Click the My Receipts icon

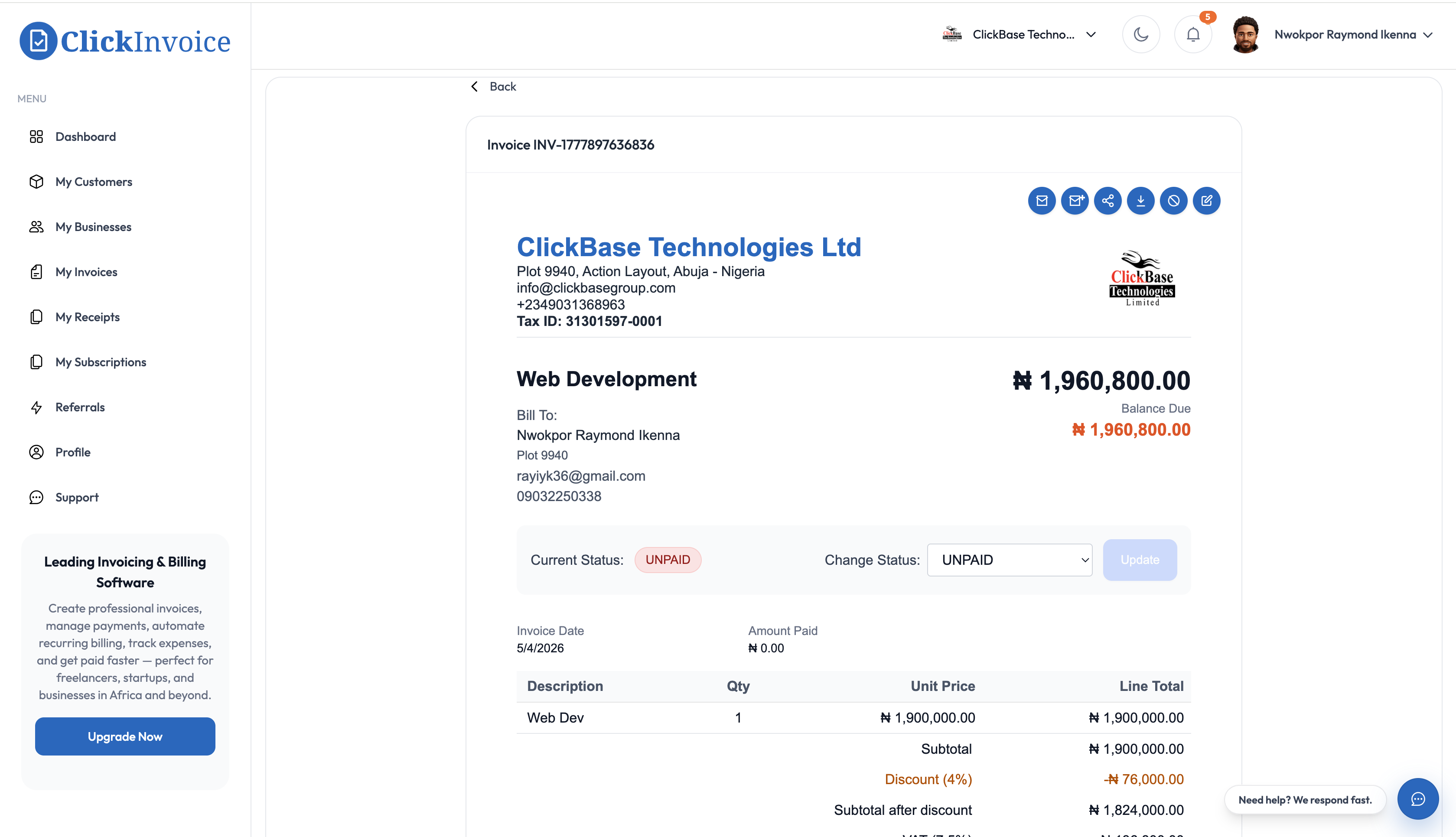36,317
